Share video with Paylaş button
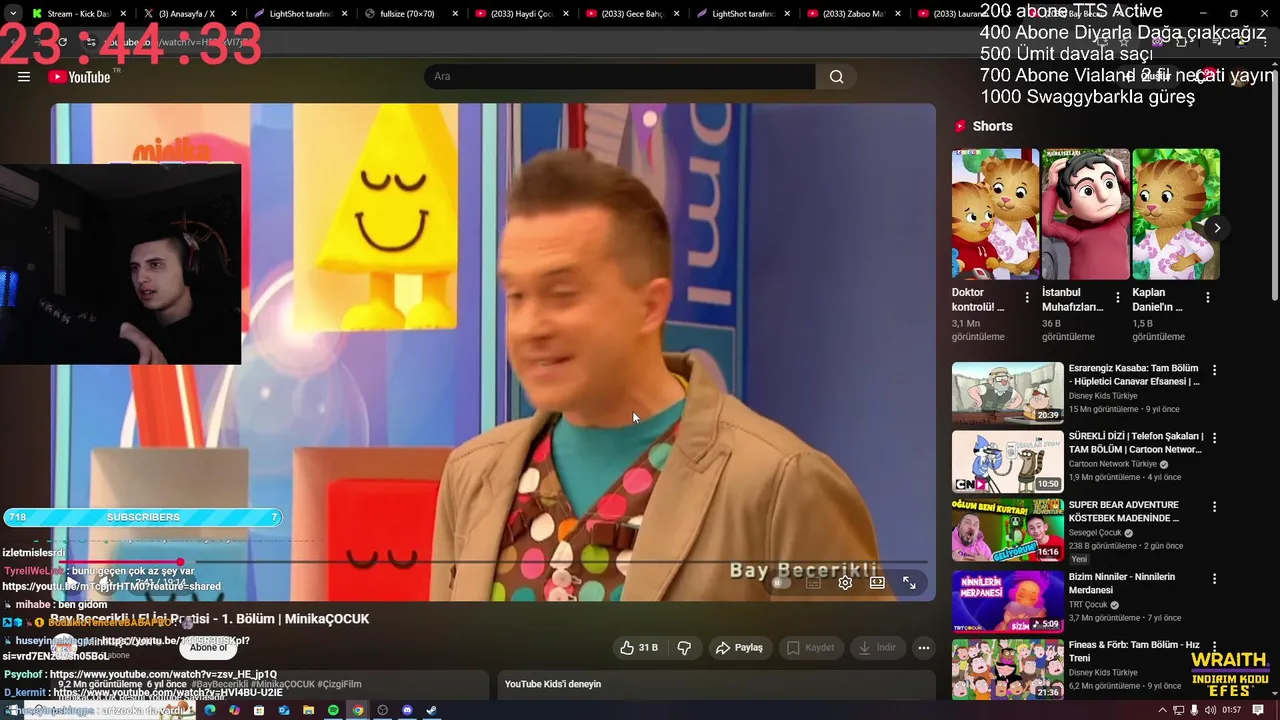The image size is (1280, 720). [739, 648]
